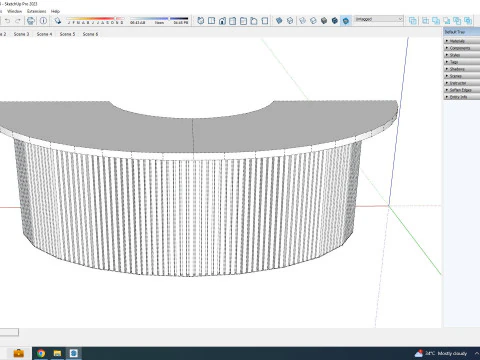Image resolution: width=480 pixels, height=360 pixels.
Task: Switch to Back view icon
Action: point(243,21)
